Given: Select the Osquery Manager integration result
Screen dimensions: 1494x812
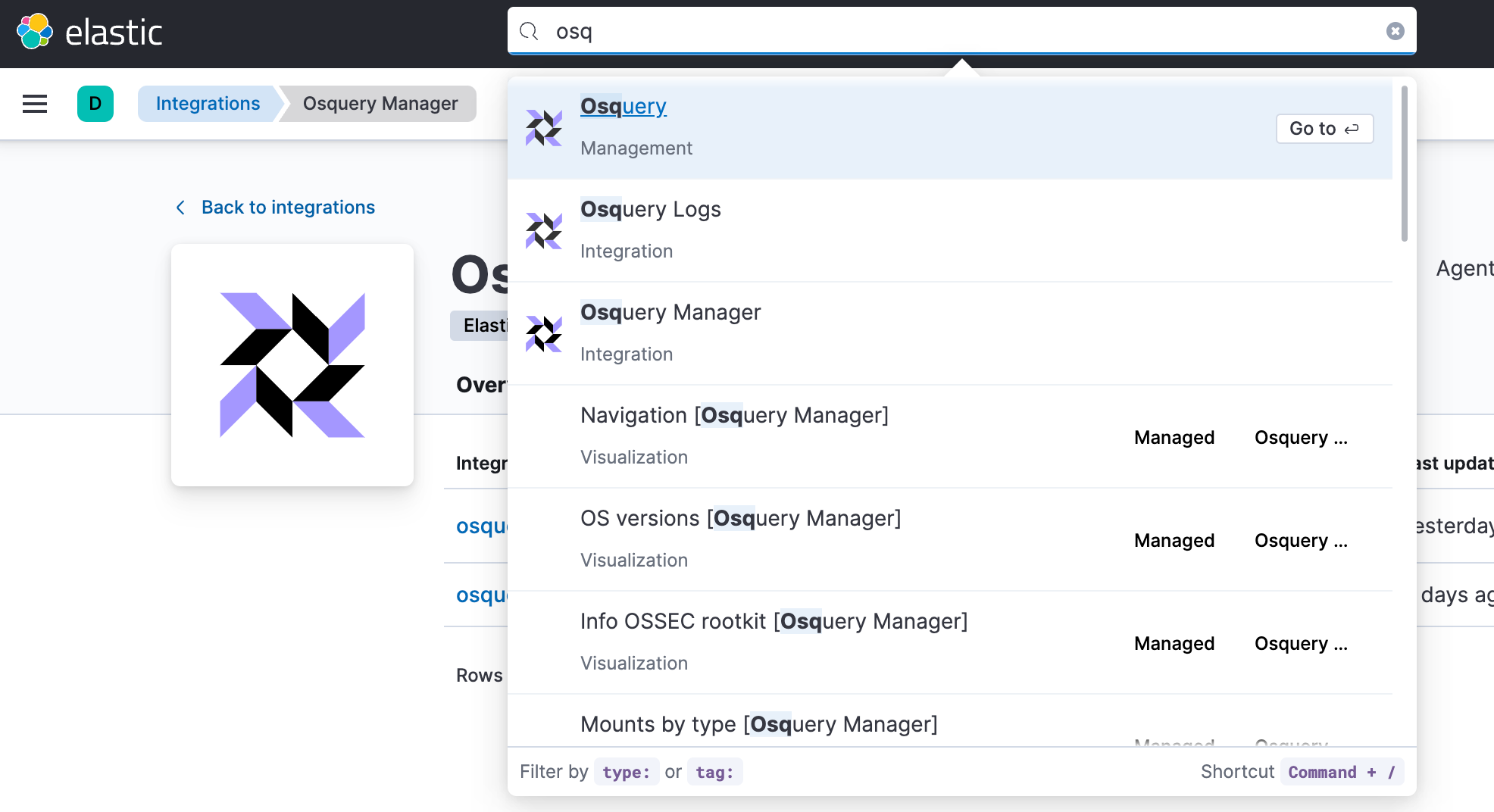Looking at the screenshot, I should coord(950,334).
